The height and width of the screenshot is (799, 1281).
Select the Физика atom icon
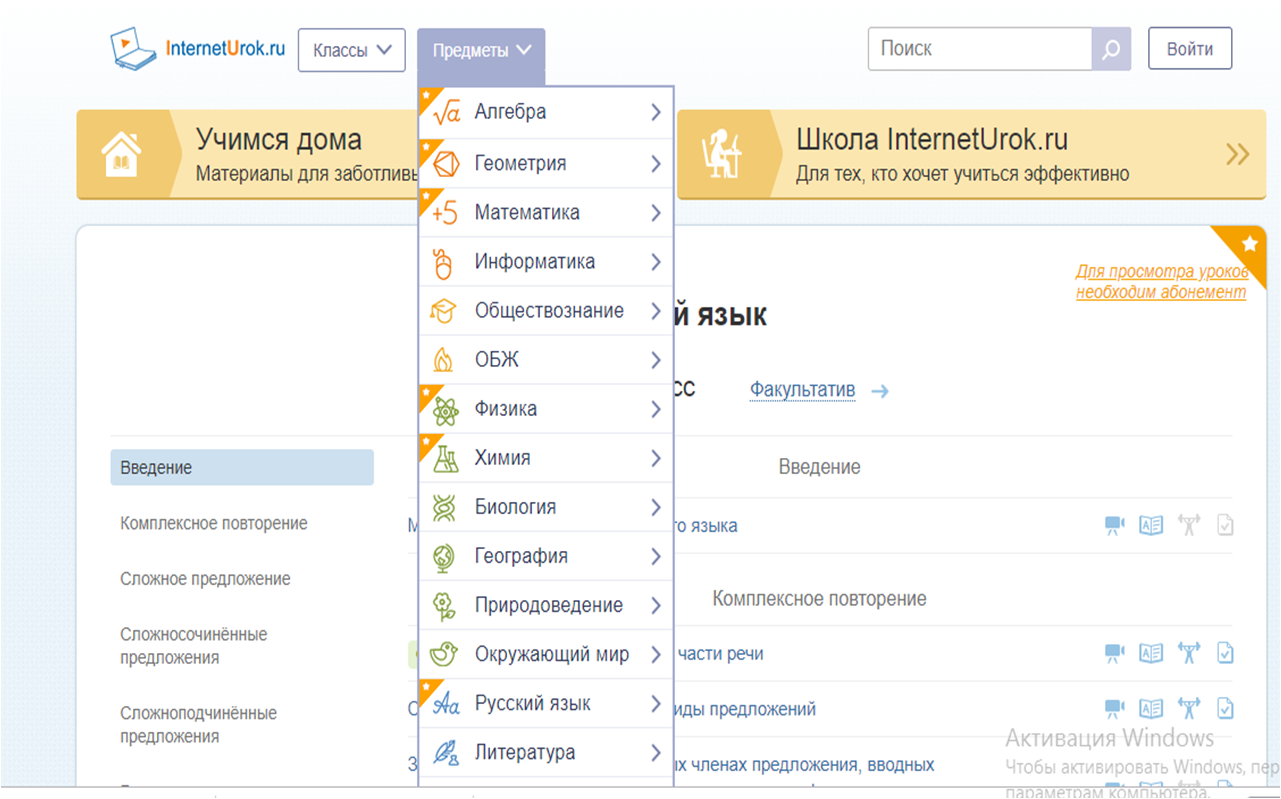tap(445, 409)
